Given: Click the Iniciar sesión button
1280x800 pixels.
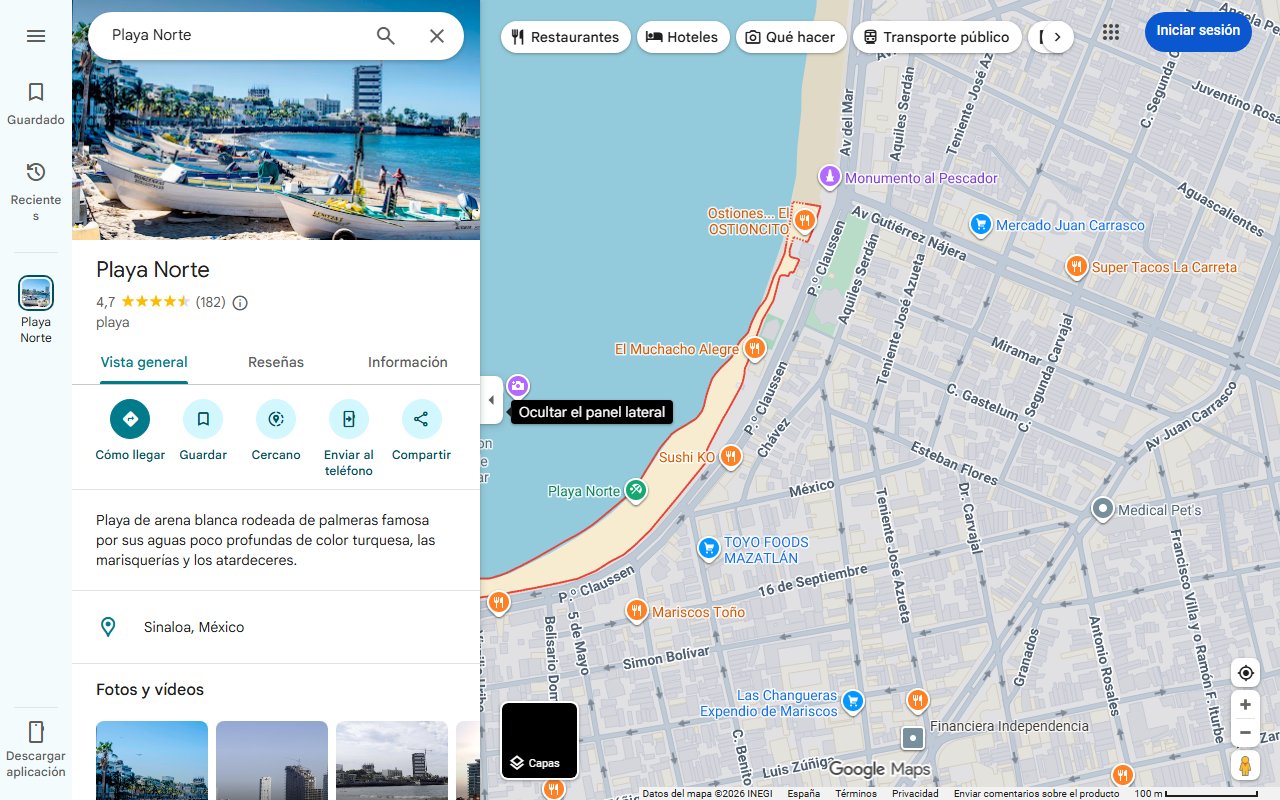Looking at the screenshot, I should click(1197, 31).
